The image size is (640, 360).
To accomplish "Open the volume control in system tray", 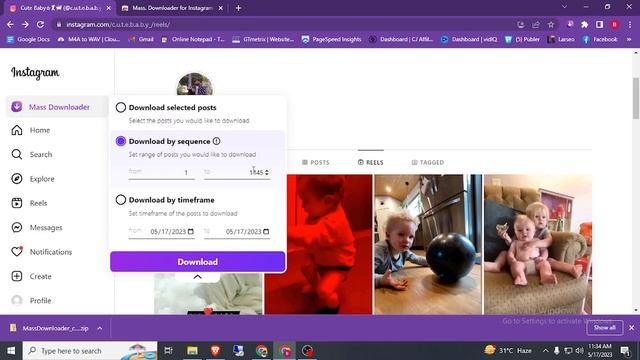I will pos(579,351).
